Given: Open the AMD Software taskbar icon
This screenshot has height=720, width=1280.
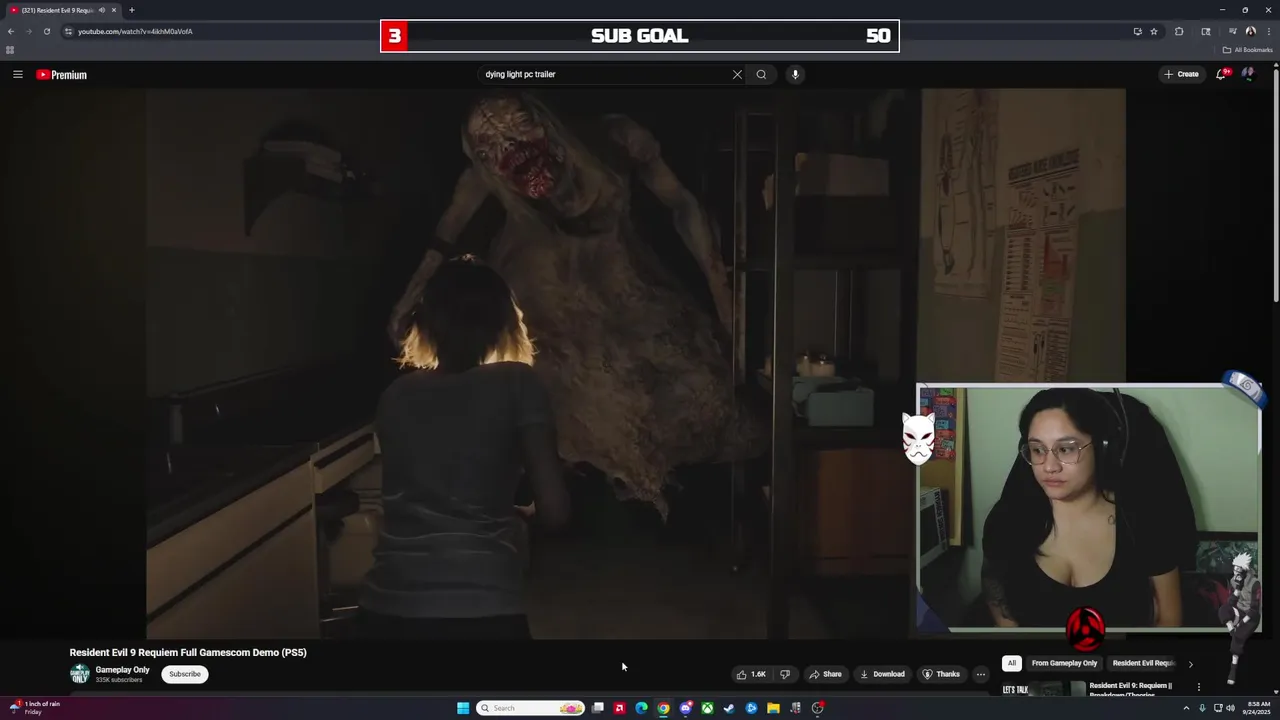Looking at the screenshot, I should point(619,708).
